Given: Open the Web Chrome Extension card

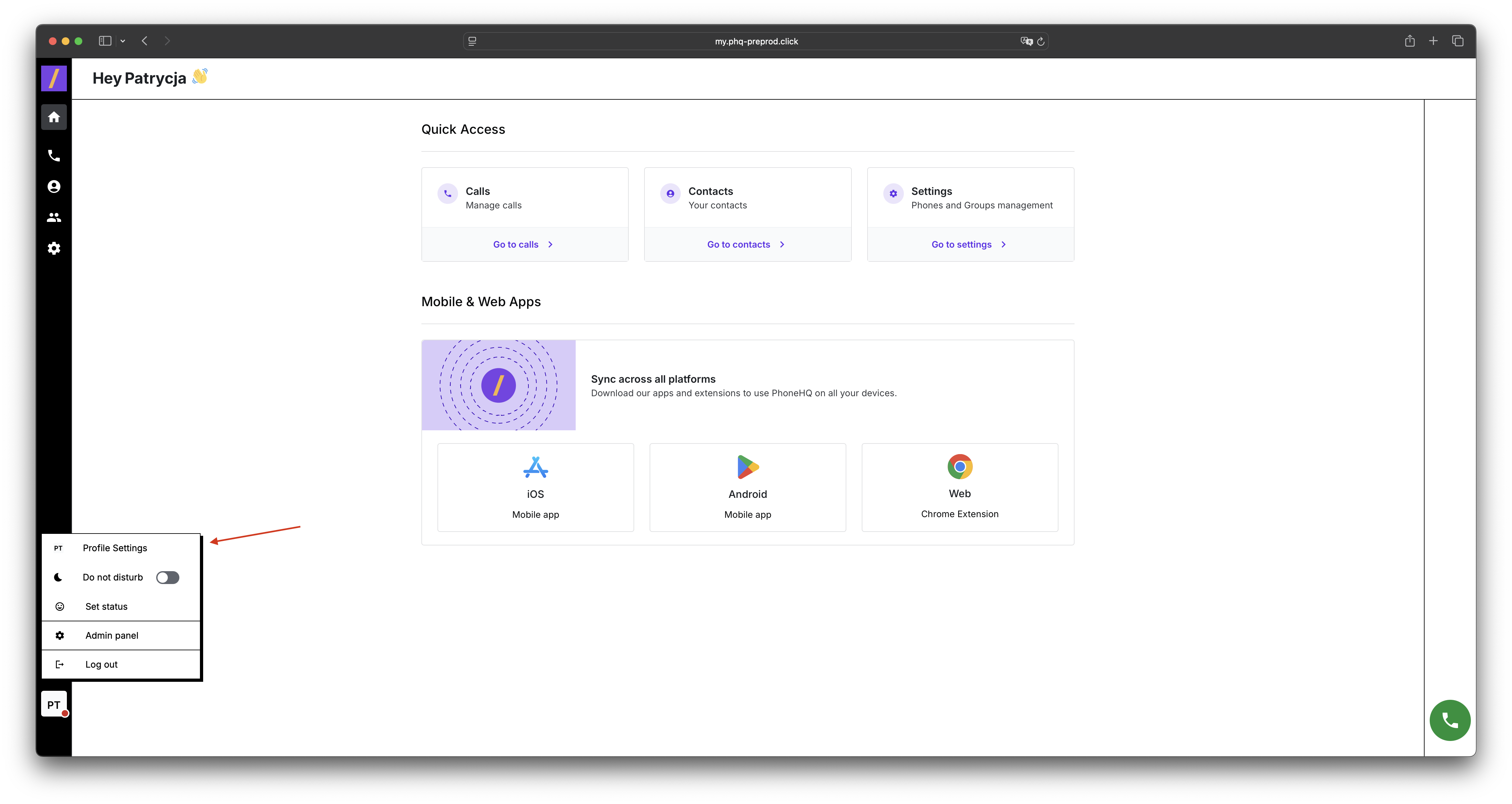Looking at the screenshot, I should (959, 488).
